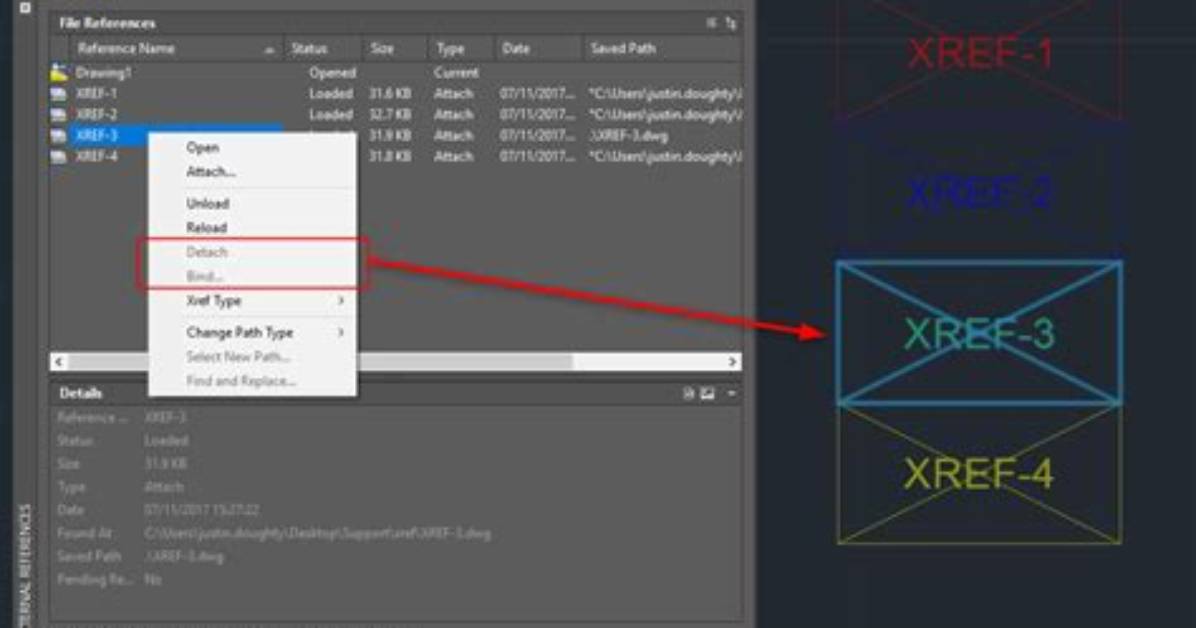Image resolution: width=1196 pixels, height=628 pixels.
Task: Click the XREF-2 text in the canvas
Action: pyautogui.click(x=979, y=193)
